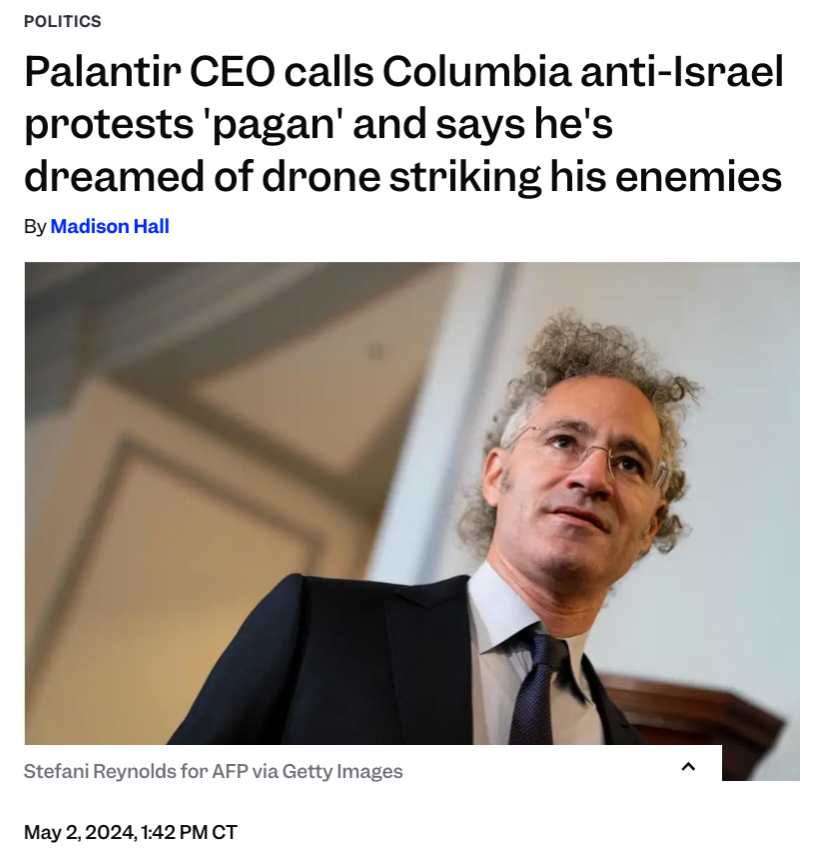The width and height of the screenshot is (820, 857).
Task: Click the "Palantir CEO" words in the headline
Action: pos(150,72)
